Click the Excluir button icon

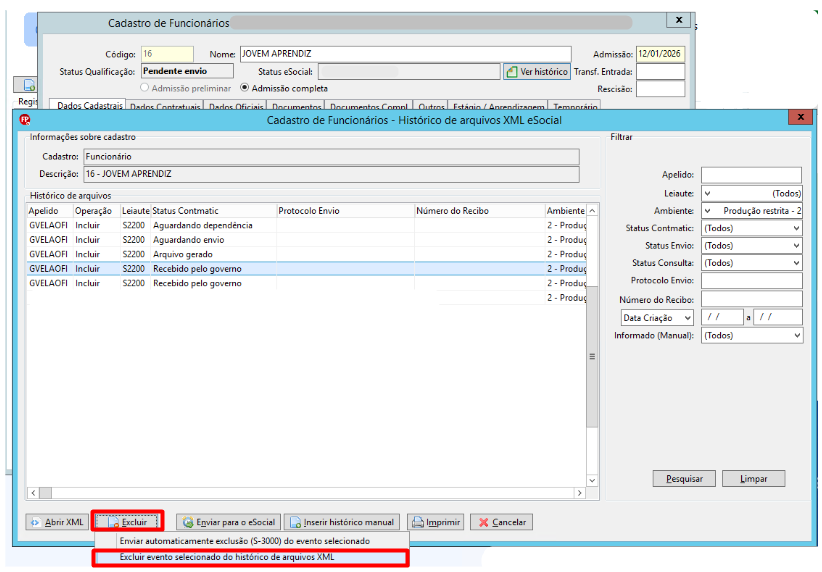113,522
